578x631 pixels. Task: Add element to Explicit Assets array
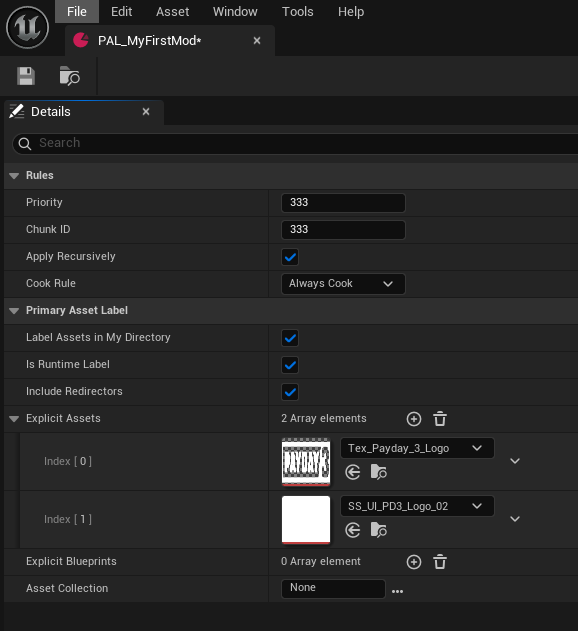[414, 419]
